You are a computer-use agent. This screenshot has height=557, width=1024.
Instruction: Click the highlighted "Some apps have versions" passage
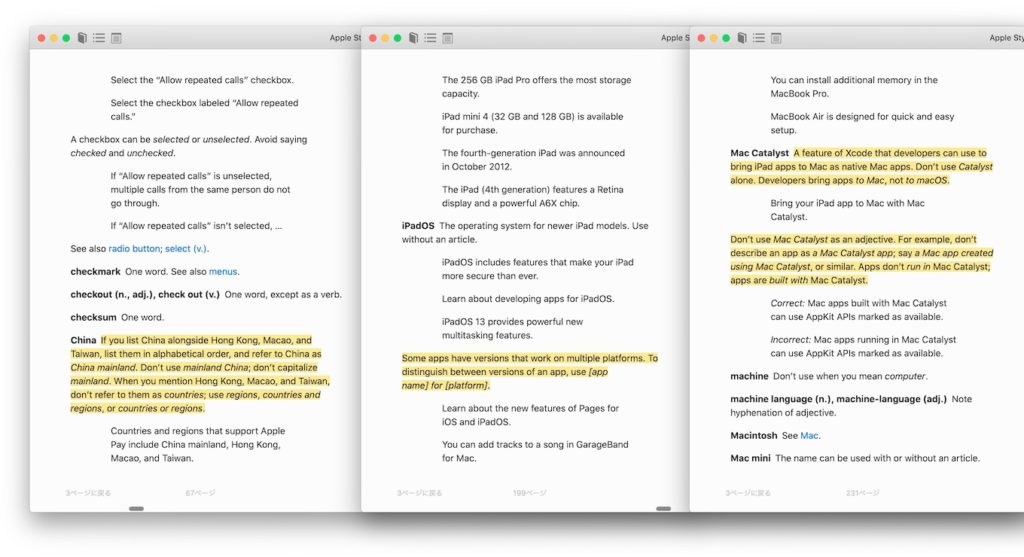tap(530, 372)
